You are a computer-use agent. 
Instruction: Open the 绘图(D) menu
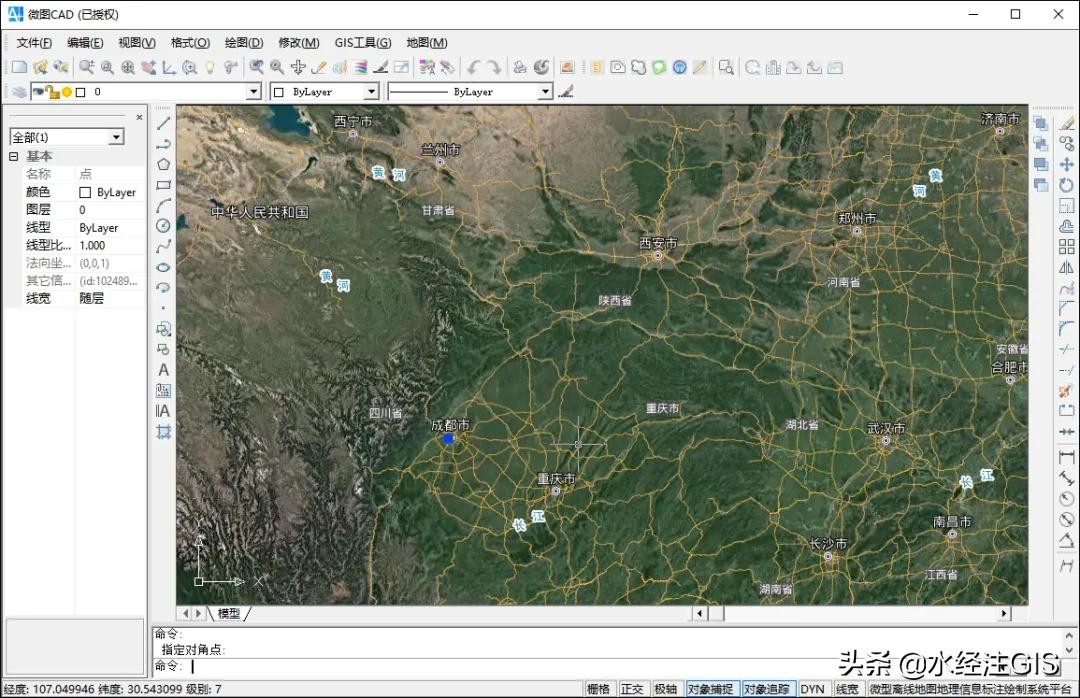[x=243, y=43]
